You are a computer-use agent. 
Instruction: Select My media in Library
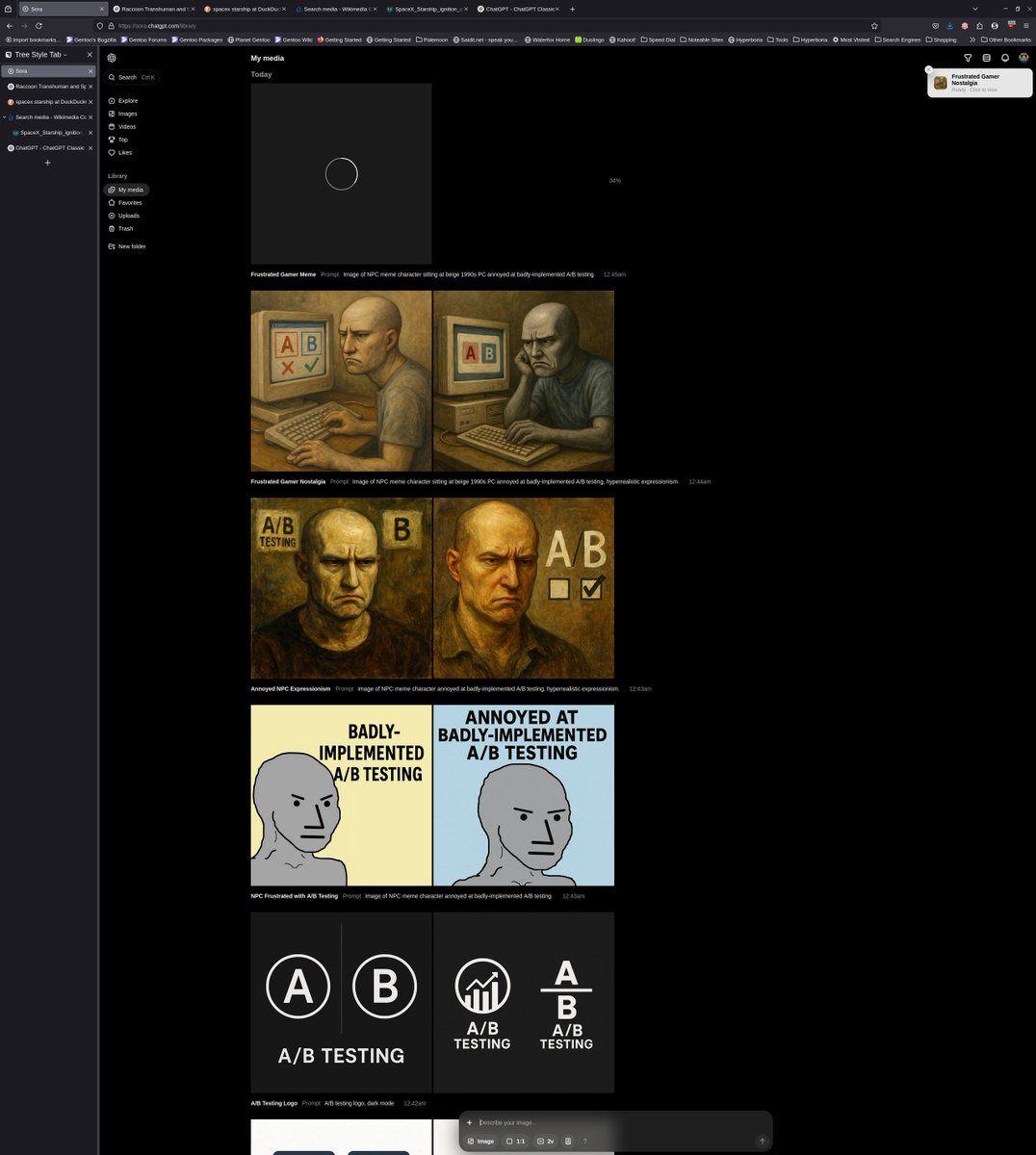(126, 190)
